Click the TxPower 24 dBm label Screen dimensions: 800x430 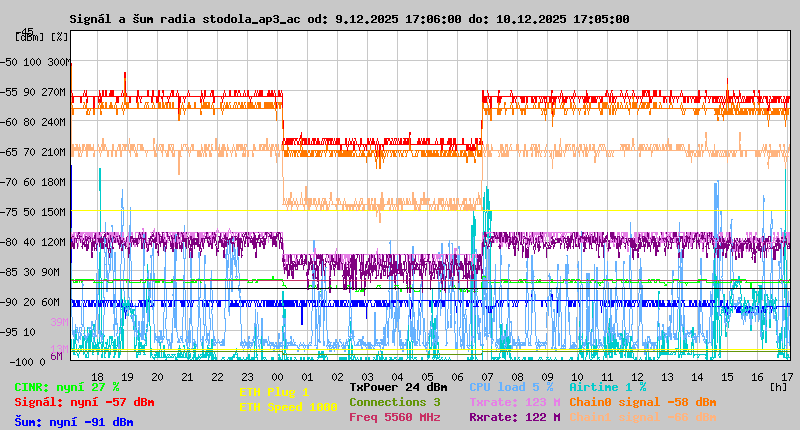tap(398, 387)
